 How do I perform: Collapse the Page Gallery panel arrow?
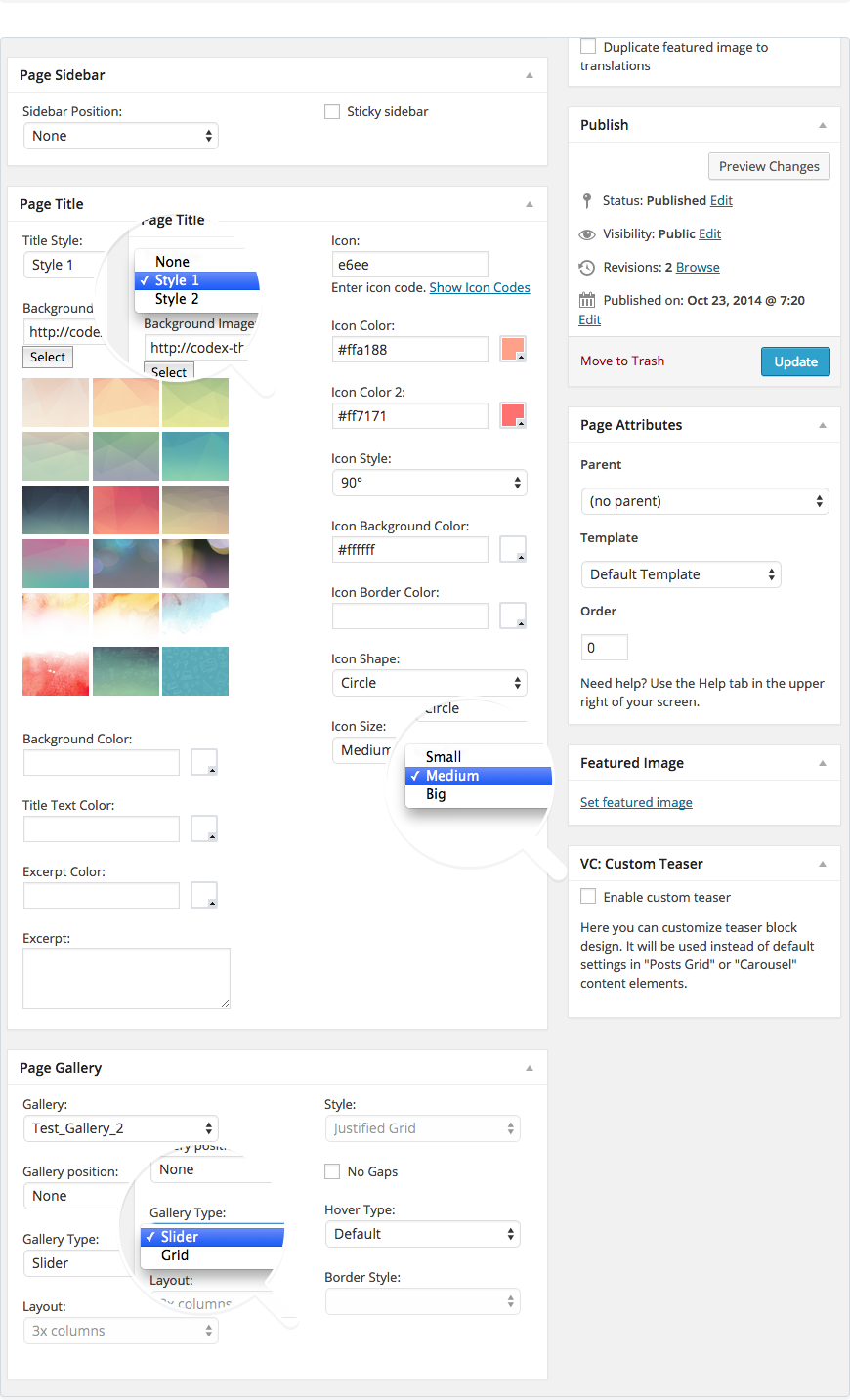(530, 1068)
